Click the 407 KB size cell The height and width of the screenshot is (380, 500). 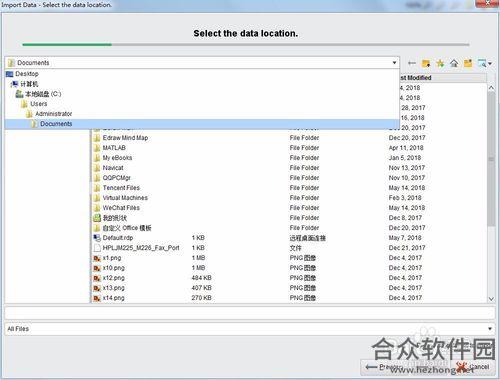pos(202,288)
